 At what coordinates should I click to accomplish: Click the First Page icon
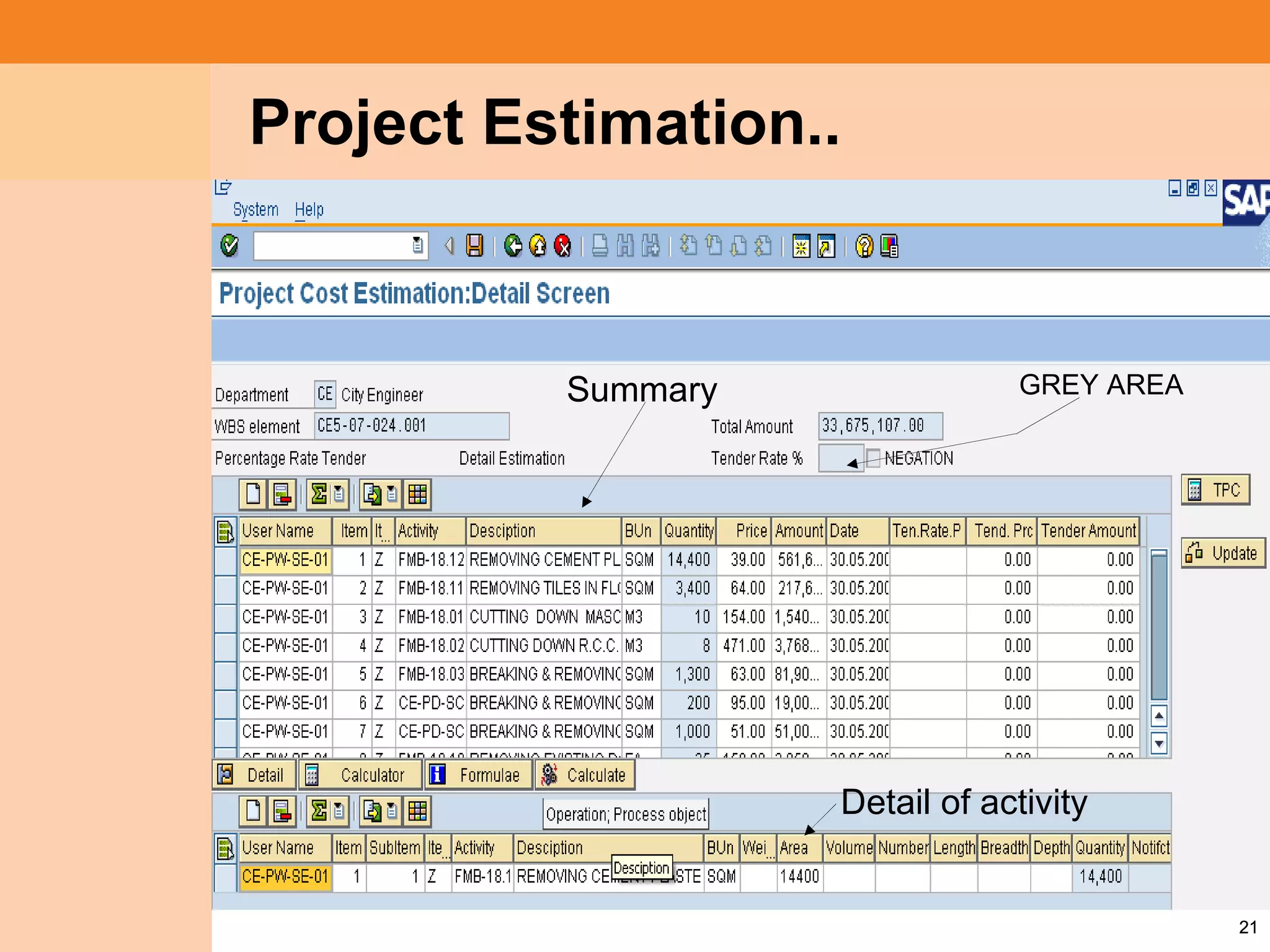click(x=688, y=246)
